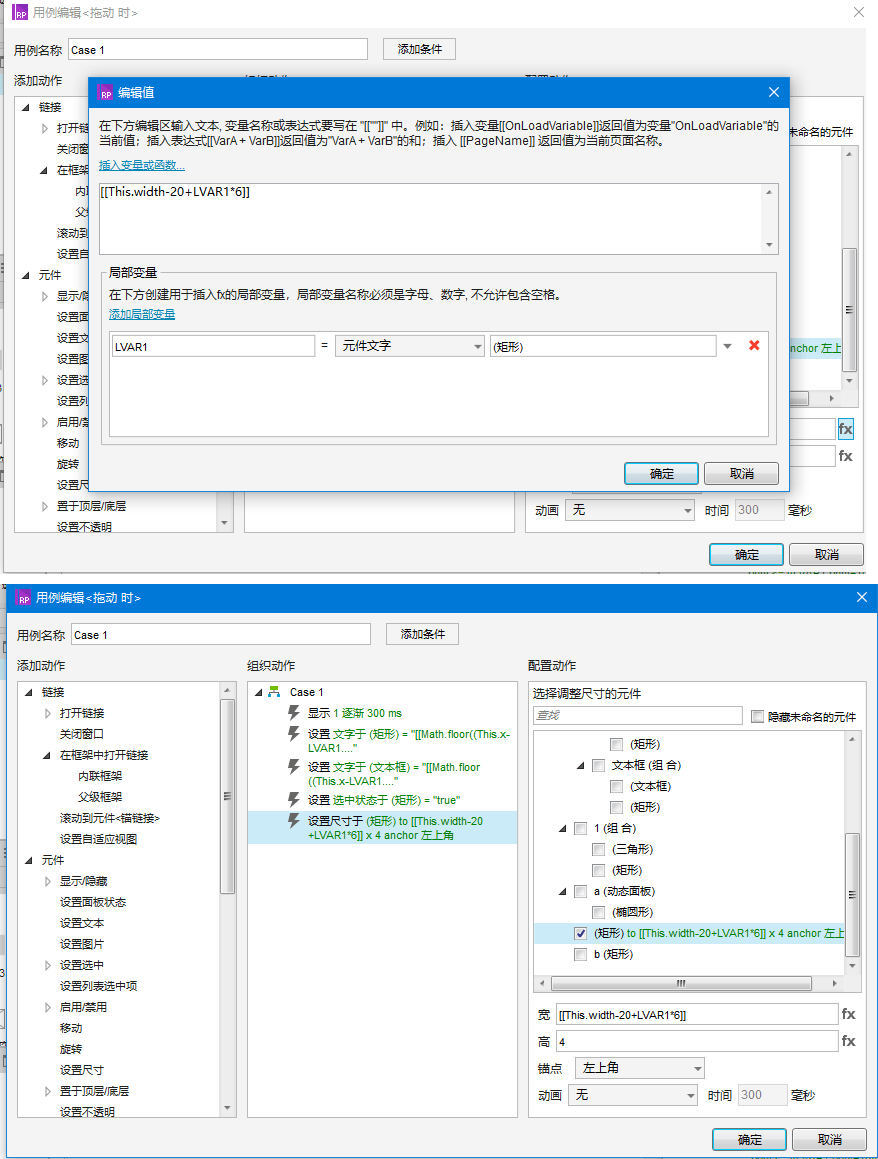
Task: Check the a (动态面板) checkbox
Action: [x=581, y=891]
